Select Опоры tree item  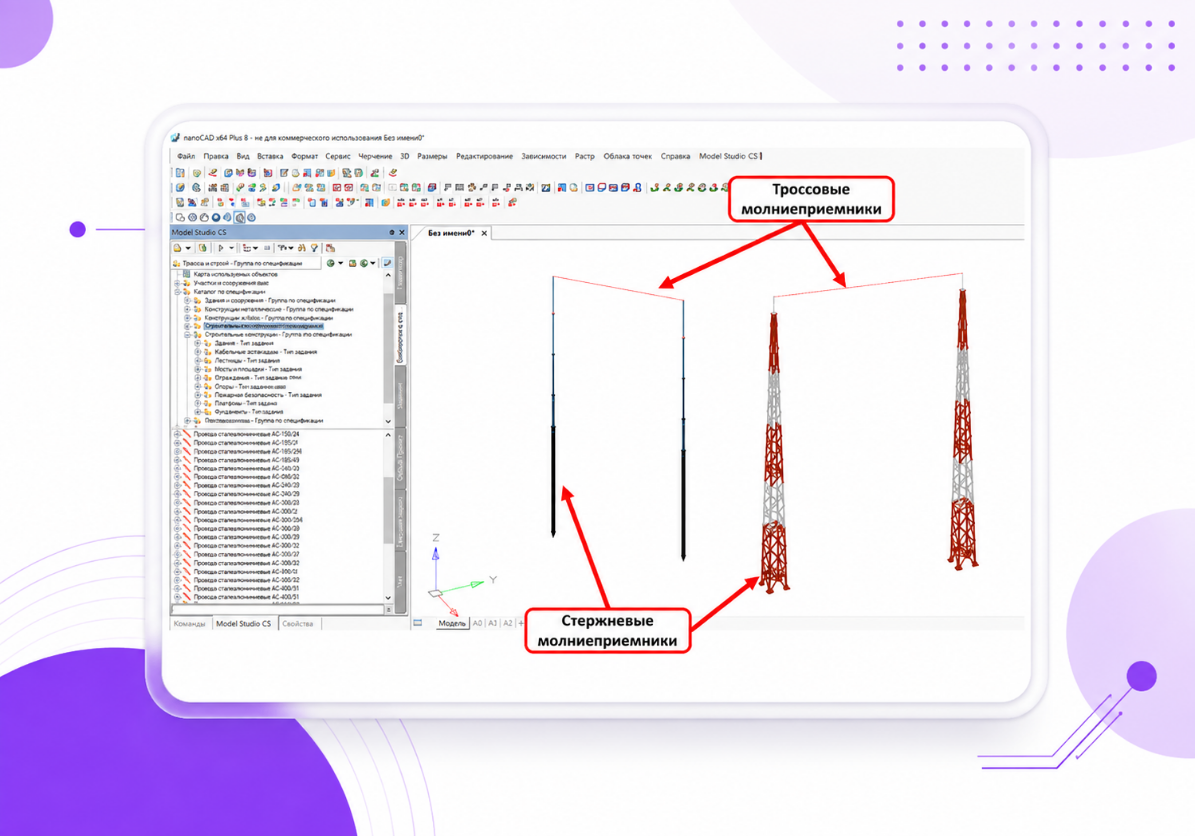[x=250, y=386]
